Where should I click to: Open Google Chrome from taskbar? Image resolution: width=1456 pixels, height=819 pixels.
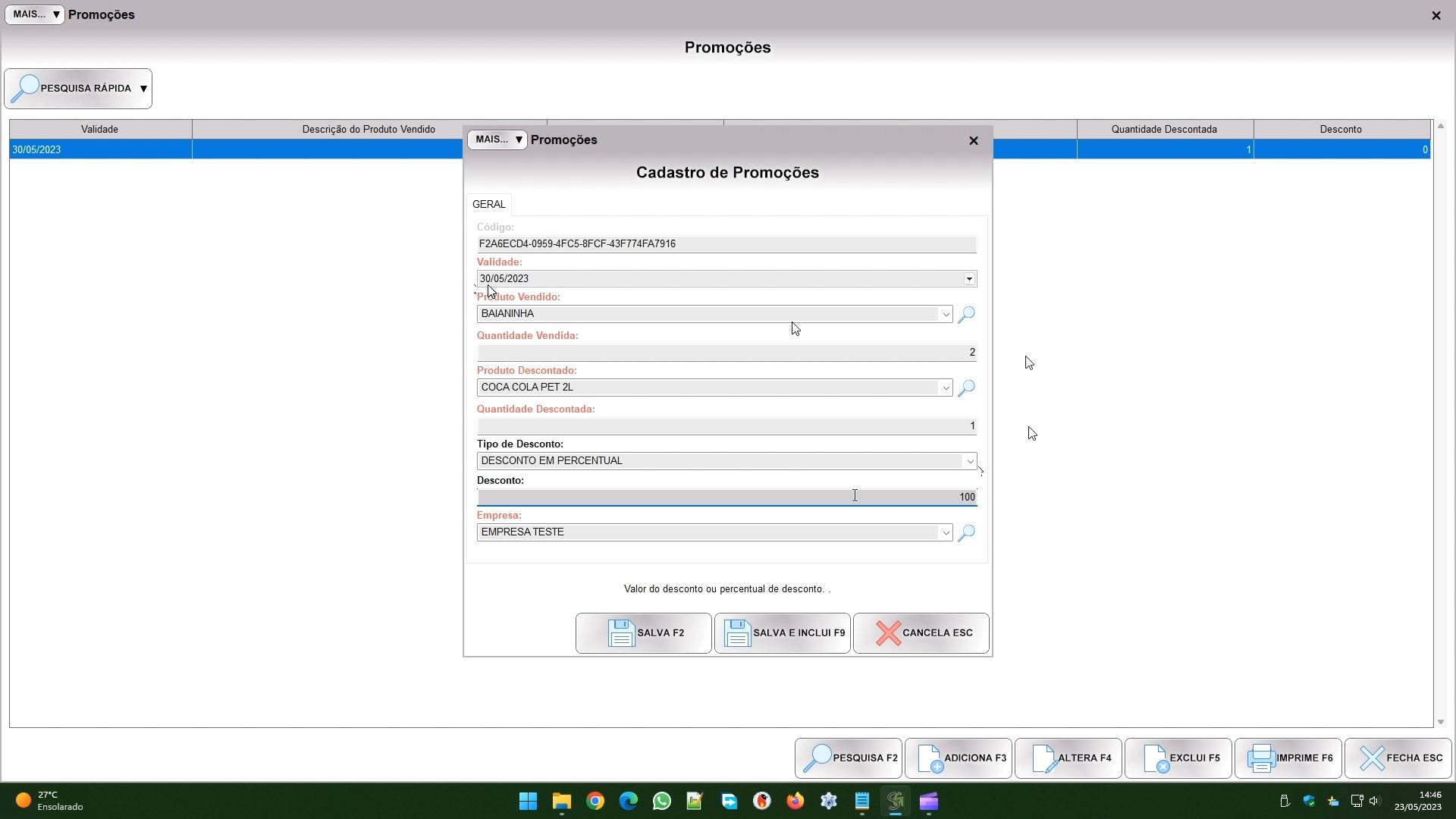click(x=595, y=802)
